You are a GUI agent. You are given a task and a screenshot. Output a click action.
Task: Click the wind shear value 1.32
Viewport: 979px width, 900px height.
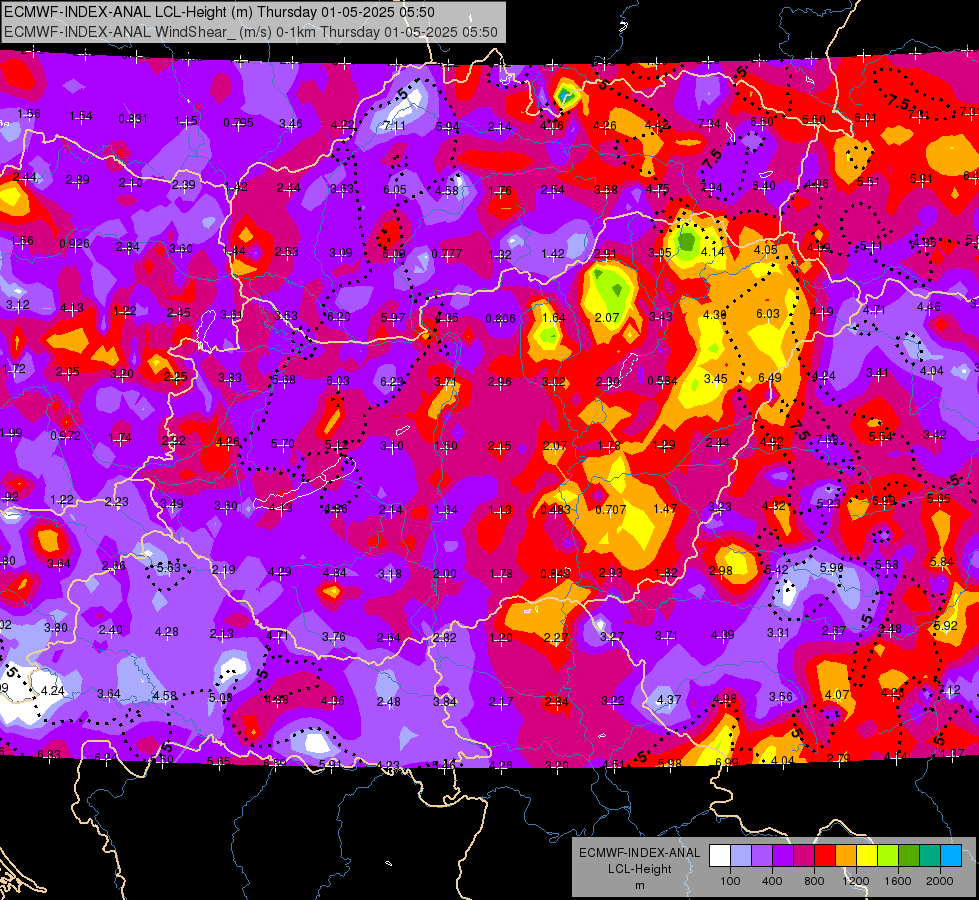pos(500,254)
